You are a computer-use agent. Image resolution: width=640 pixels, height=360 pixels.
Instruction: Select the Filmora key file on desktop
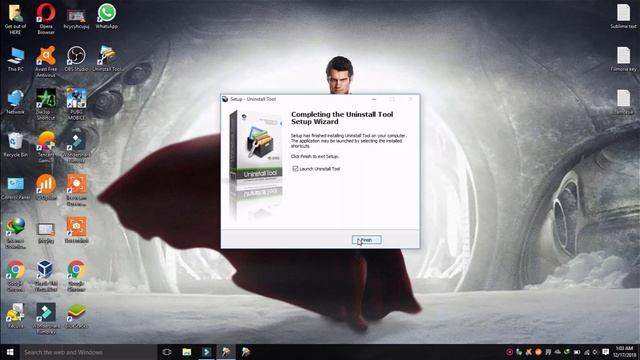click(623, 60)
